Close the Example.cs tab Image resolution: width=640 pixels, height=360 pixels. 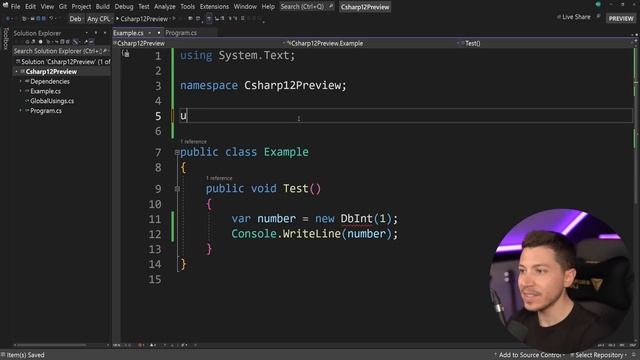coord(159,33)
